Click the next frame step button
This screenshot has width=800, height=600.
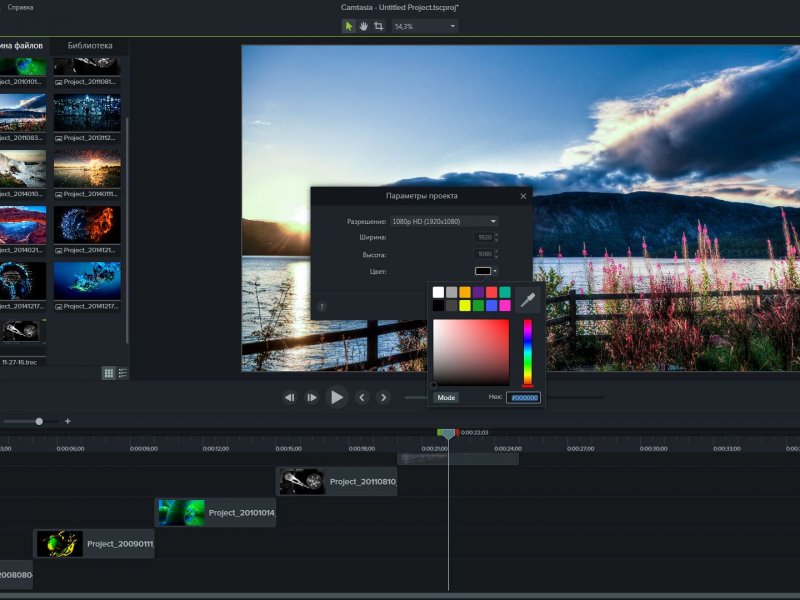311,397
